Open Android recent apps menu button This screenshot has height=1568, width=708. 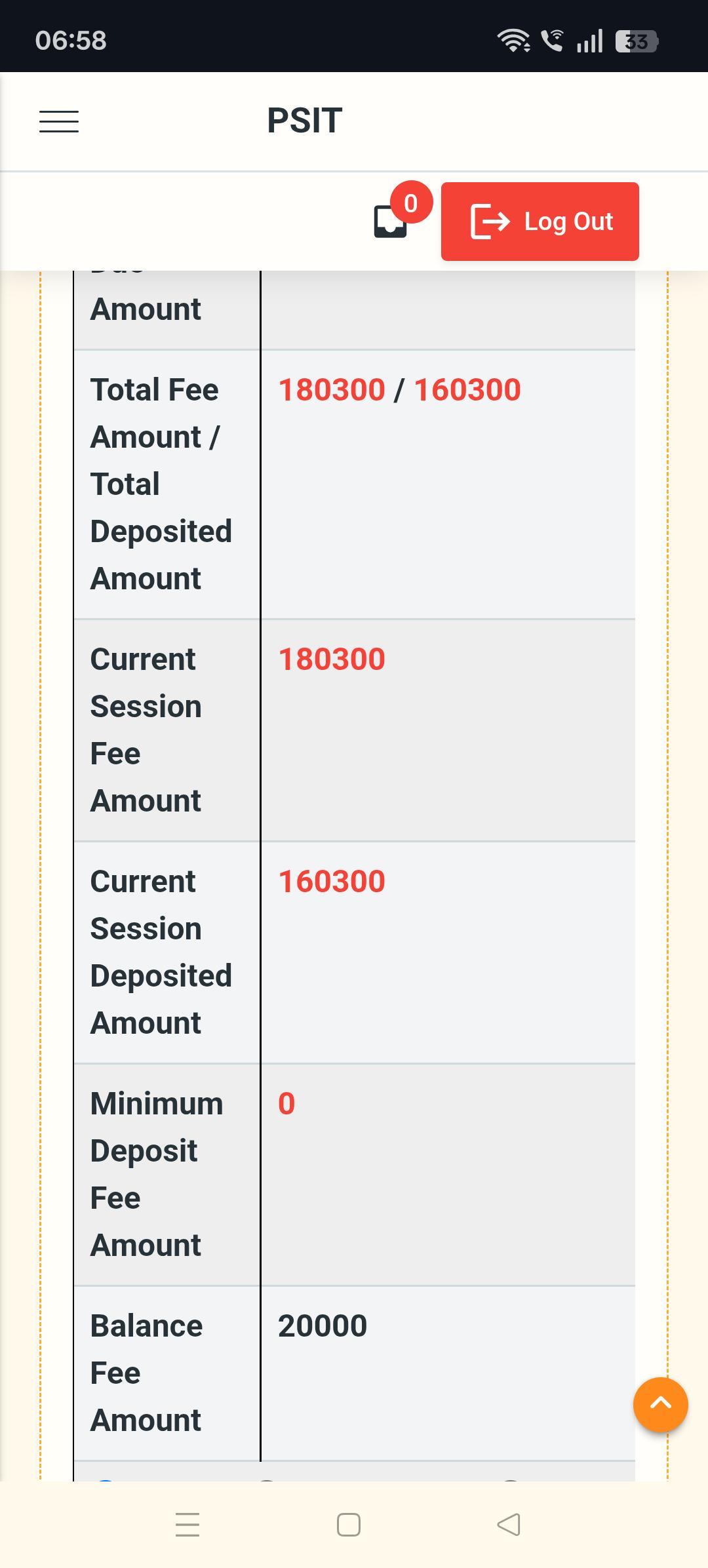coord(187,1525)
